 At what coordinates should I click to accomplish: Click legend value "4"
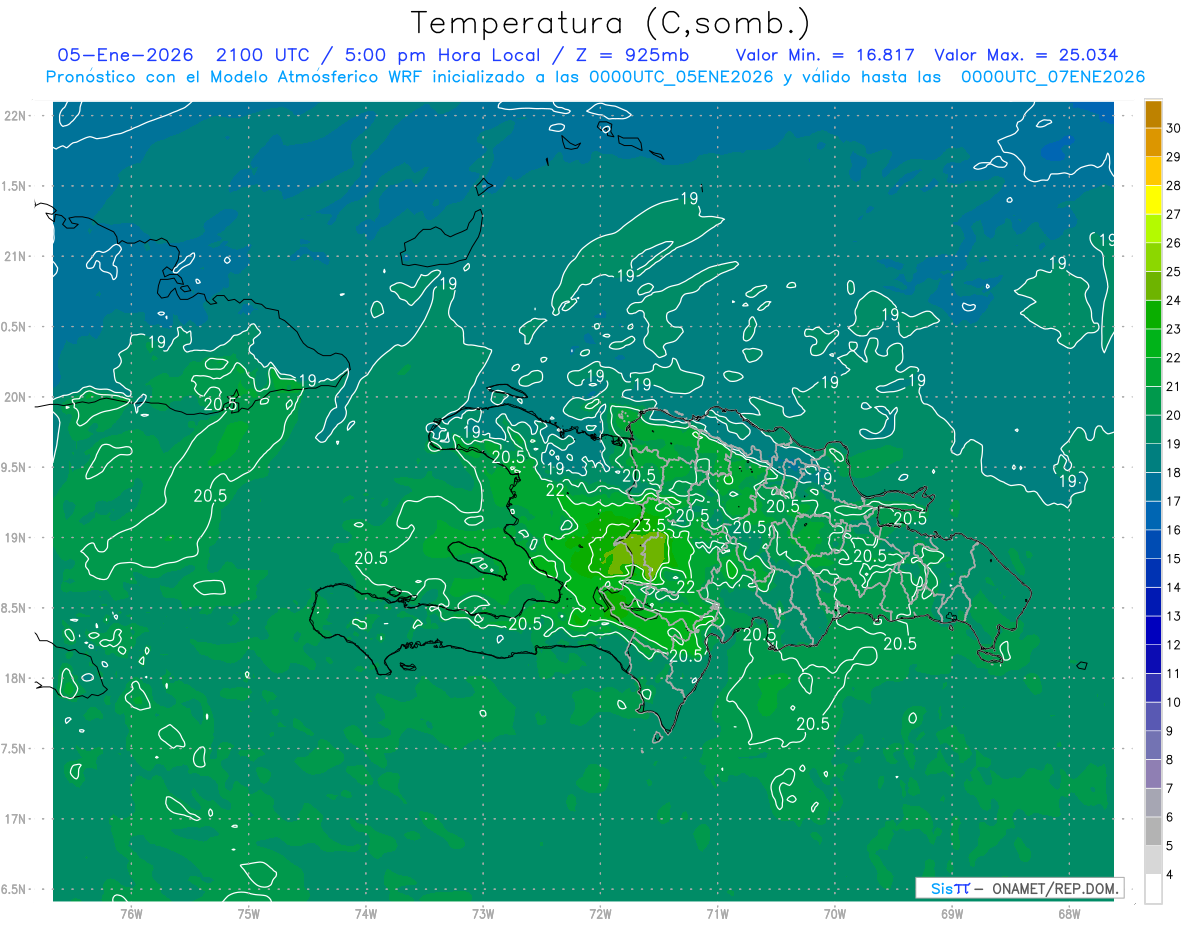pyautogui.click(x=1170, y=875)
